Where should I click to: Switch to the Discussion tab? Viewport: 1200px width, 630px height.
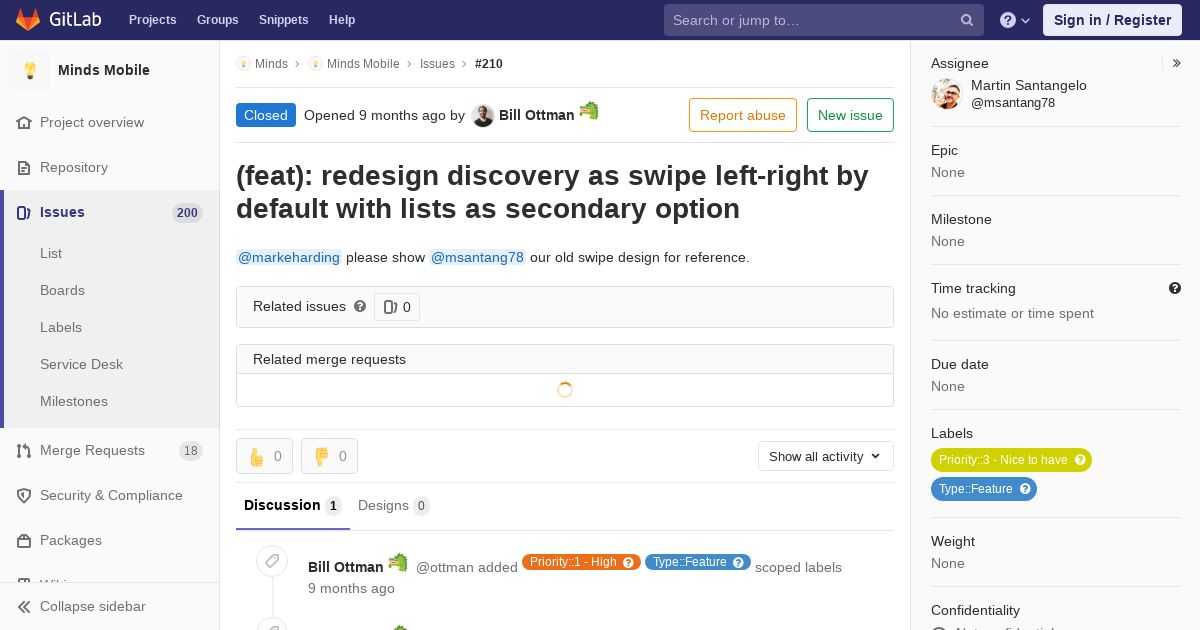pos(293,505)
